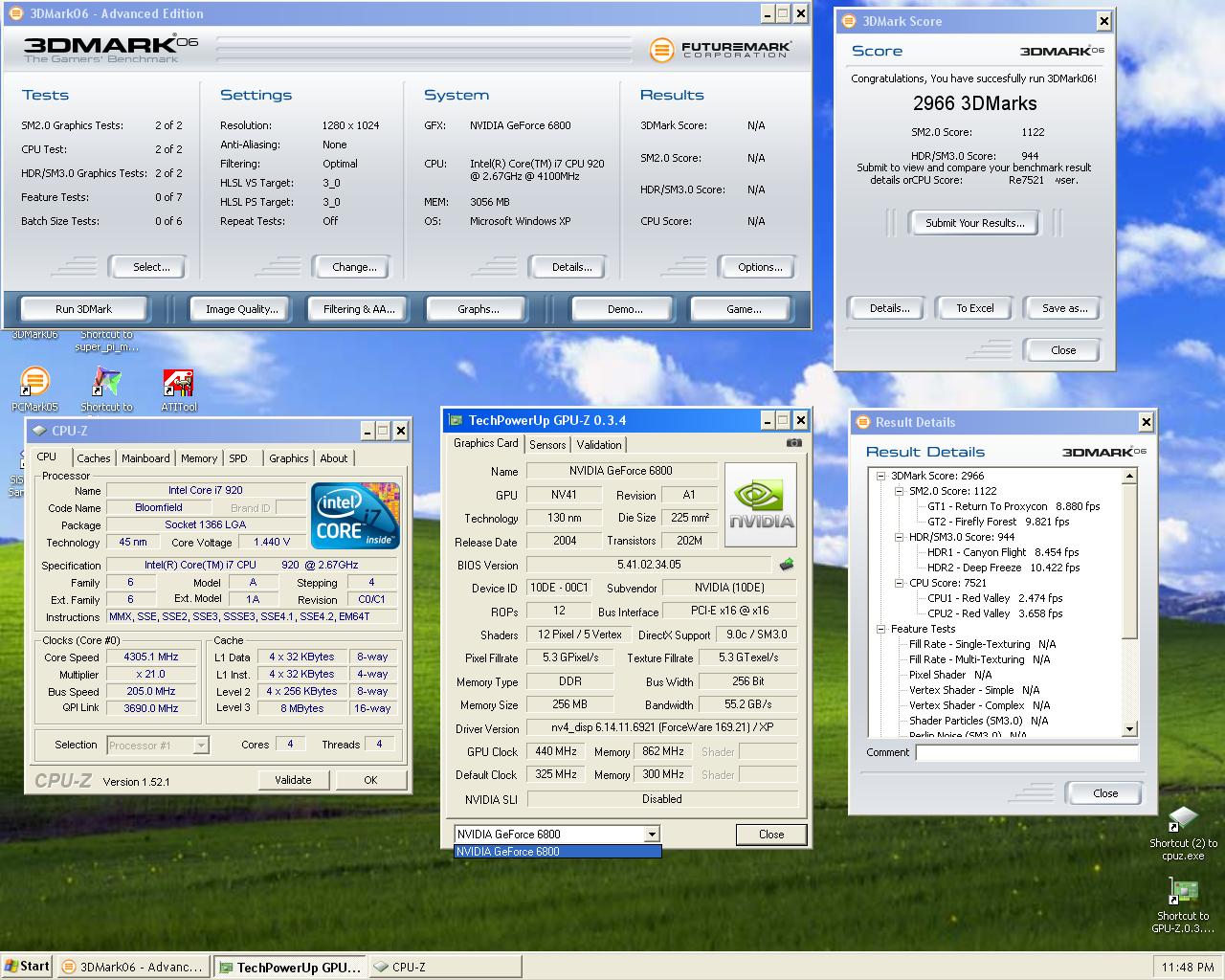This screenshot has height=980, width=1225.
Task: Select HDR2 - Deep Freeze row
Action: coord(1003,568)
